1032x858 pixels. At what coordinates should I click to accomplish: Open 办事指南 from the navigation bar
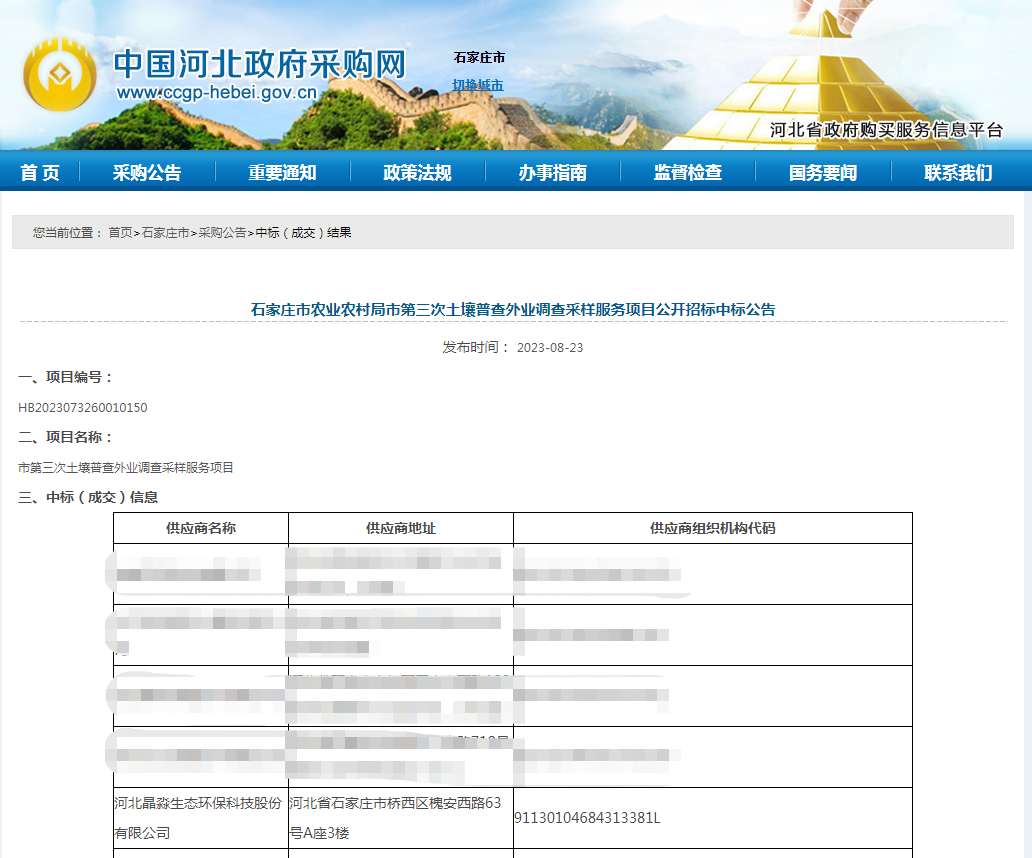(553, 172)
